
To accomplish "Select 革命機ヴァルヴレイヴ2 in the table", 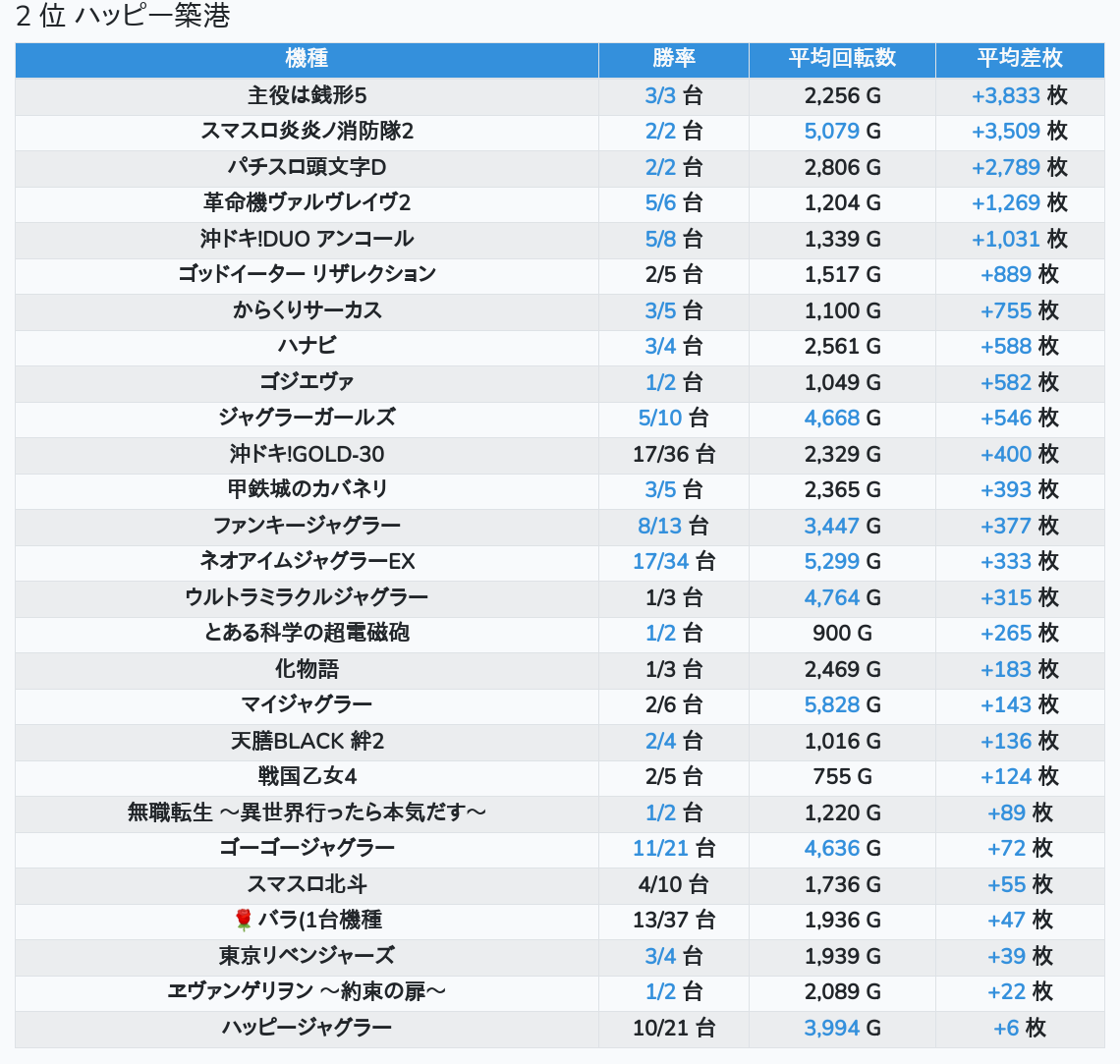I will (x=307, y=203).
